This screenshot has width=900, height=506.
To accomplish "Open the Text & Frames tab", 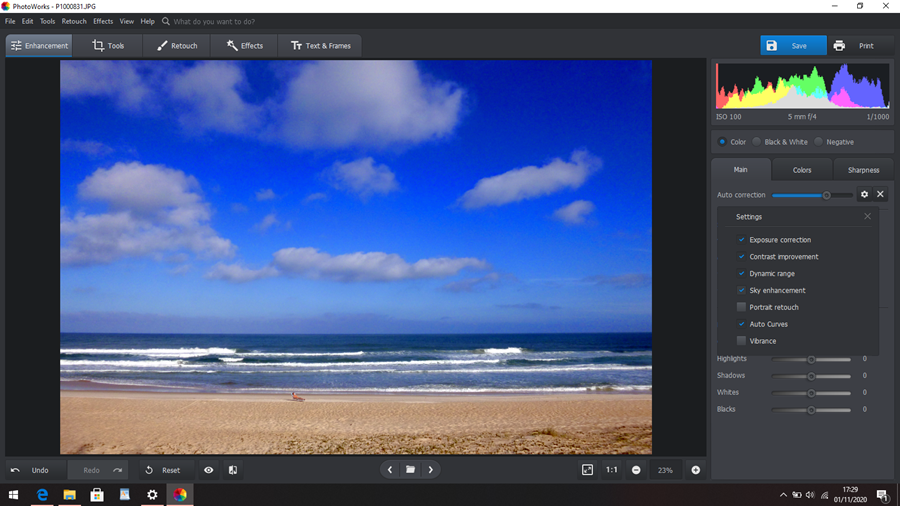I will (x=320, y=45).
